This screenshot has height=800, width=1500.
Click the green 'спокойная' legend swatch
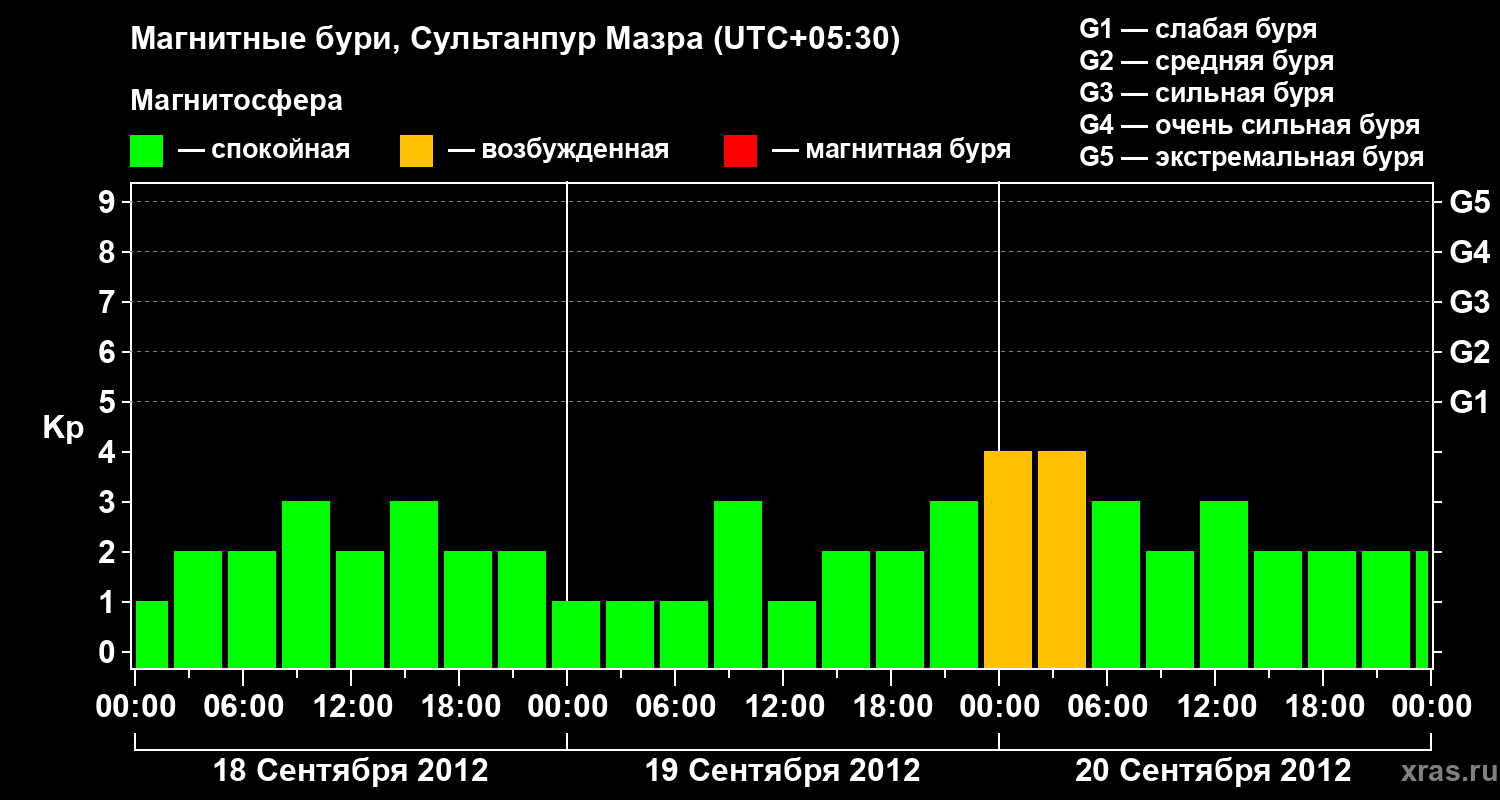(147, 151)
